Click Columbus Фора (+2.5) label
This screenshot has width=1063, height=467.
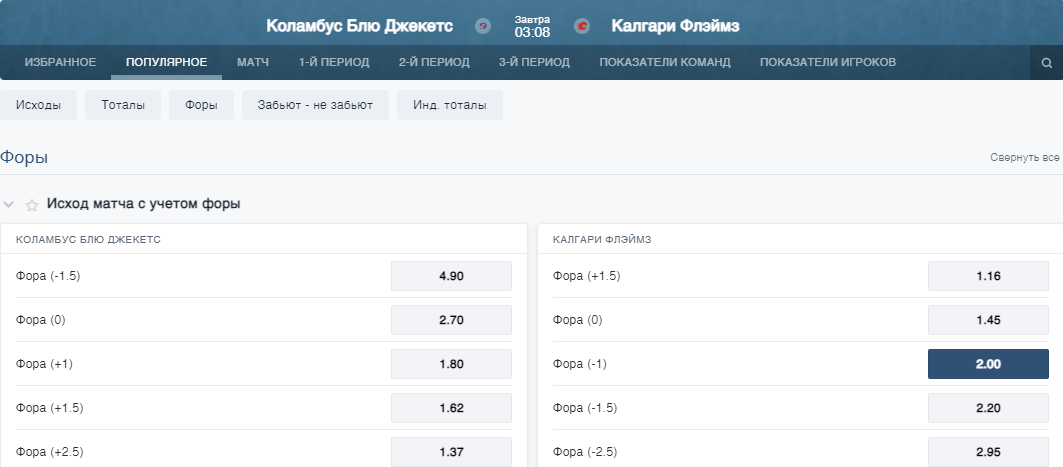point(49,452)
